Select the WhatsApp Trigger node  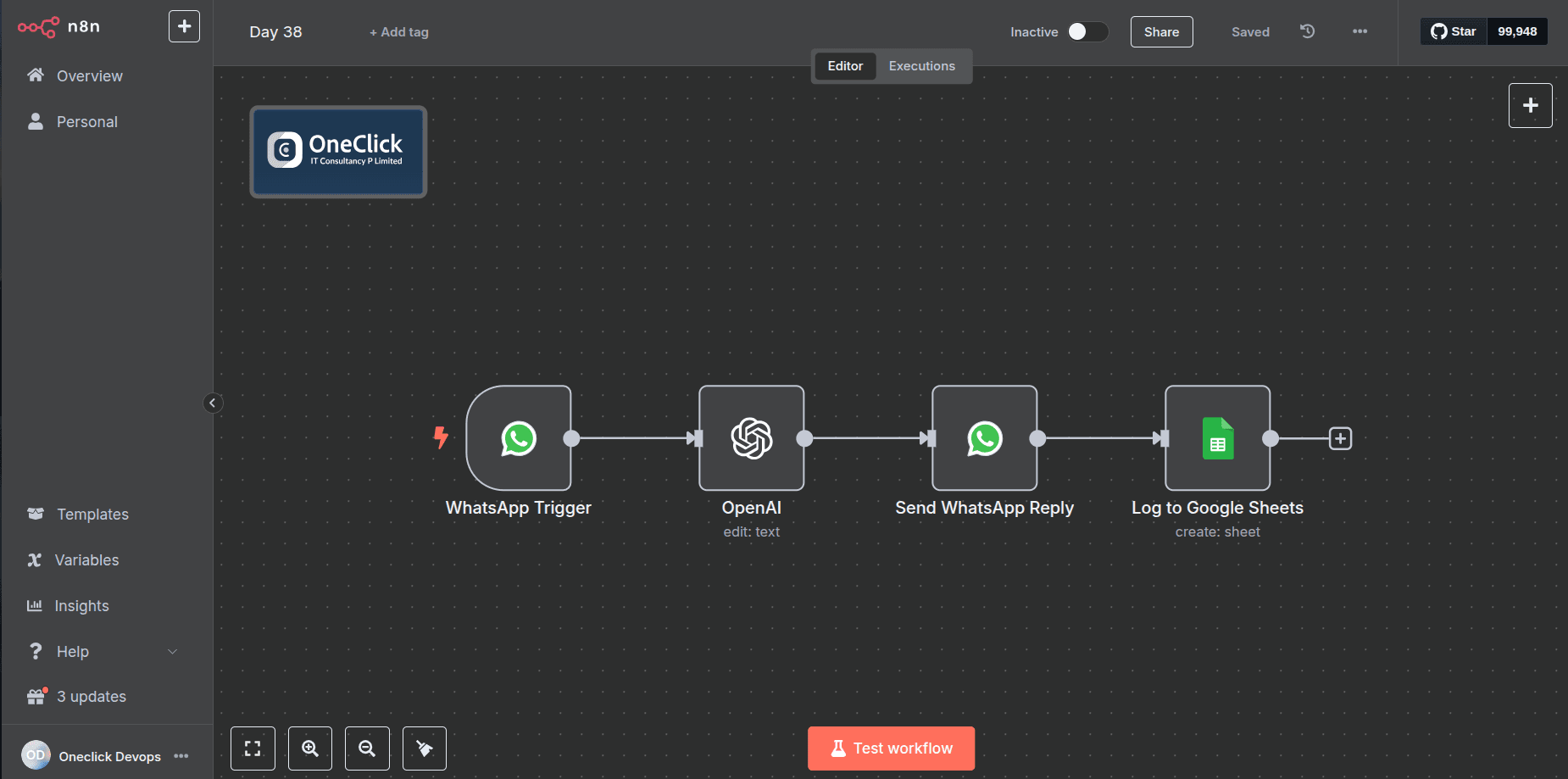point(519,438)
